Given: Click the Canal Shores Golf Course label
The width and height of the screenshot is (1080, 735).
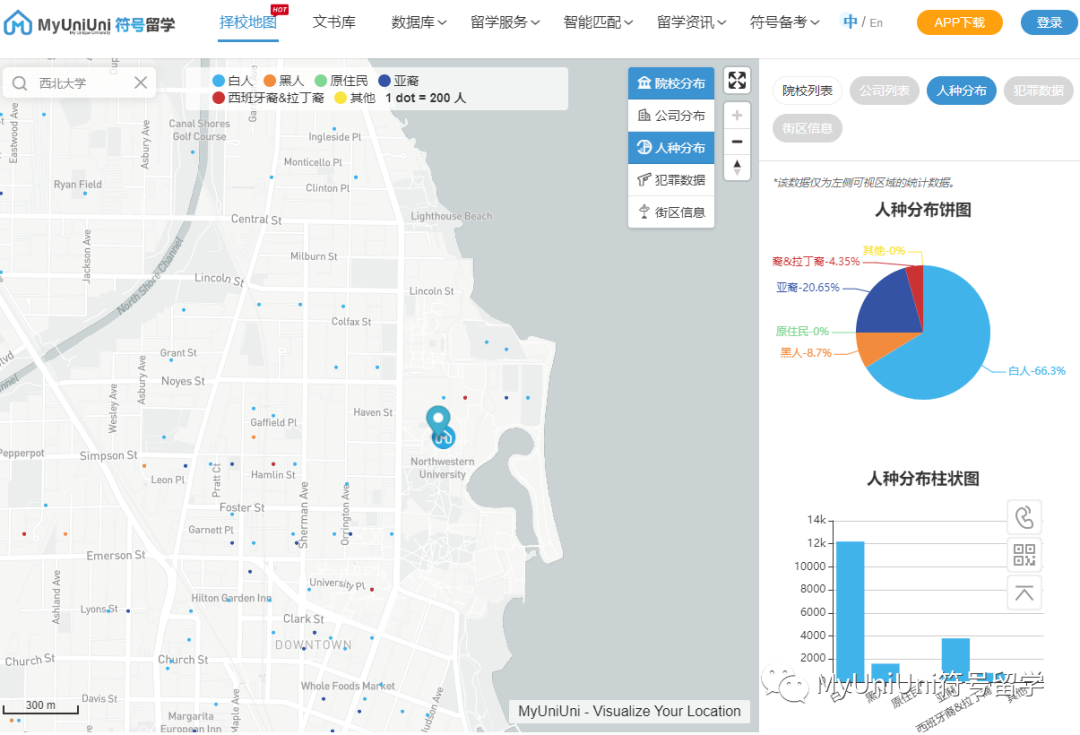Looking at the screenshot, I should (200, 130).
